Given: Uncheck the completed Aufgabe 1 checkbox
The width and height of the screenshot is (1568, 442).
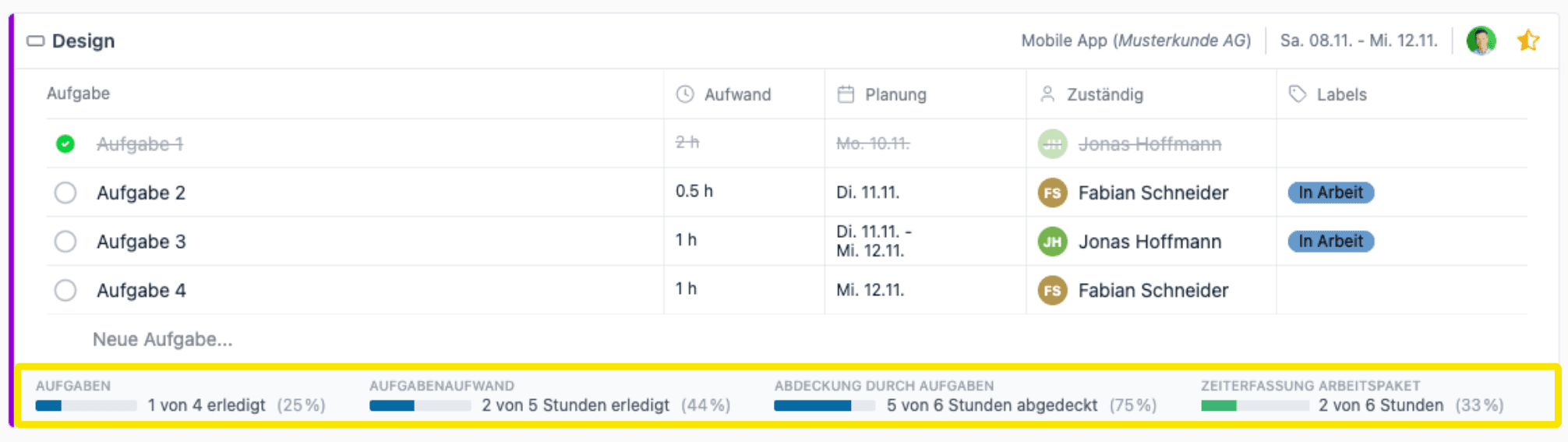Looking at the screenshot, I should [65, 144].
